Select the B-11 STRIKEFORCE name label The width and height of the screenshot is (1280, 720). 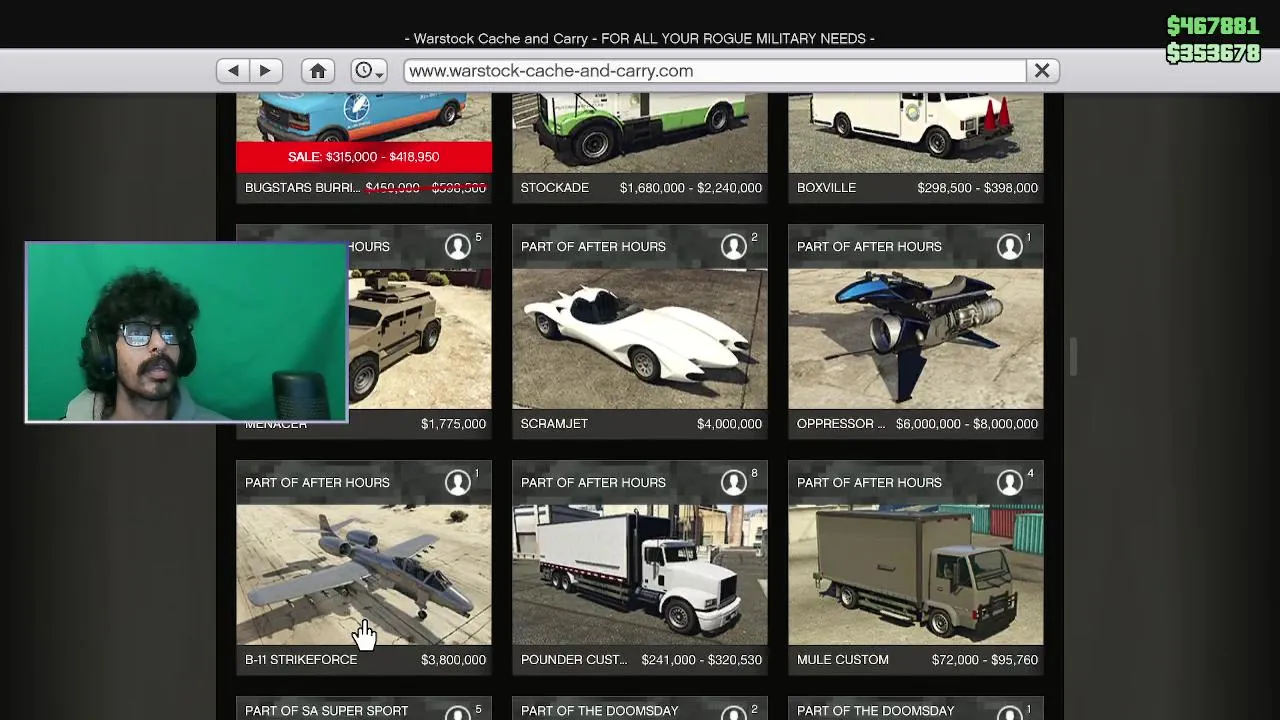[x=301, y=660]
